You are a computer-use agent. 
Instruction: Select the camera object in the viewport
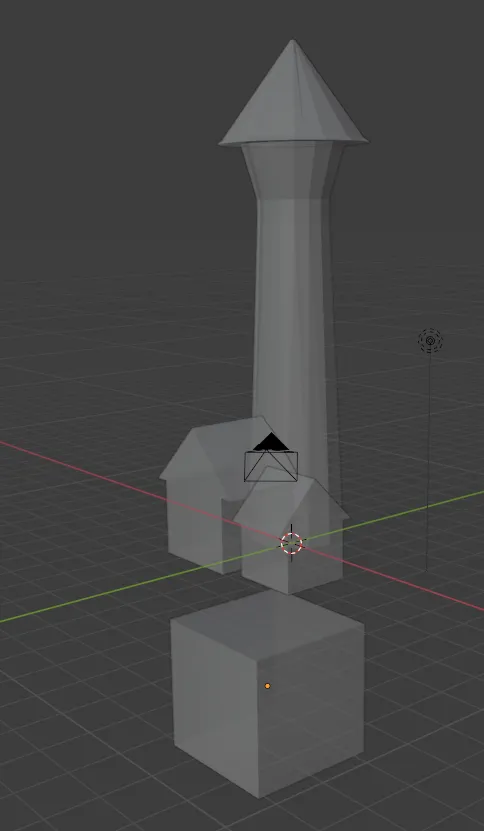[x=271, y=458]
